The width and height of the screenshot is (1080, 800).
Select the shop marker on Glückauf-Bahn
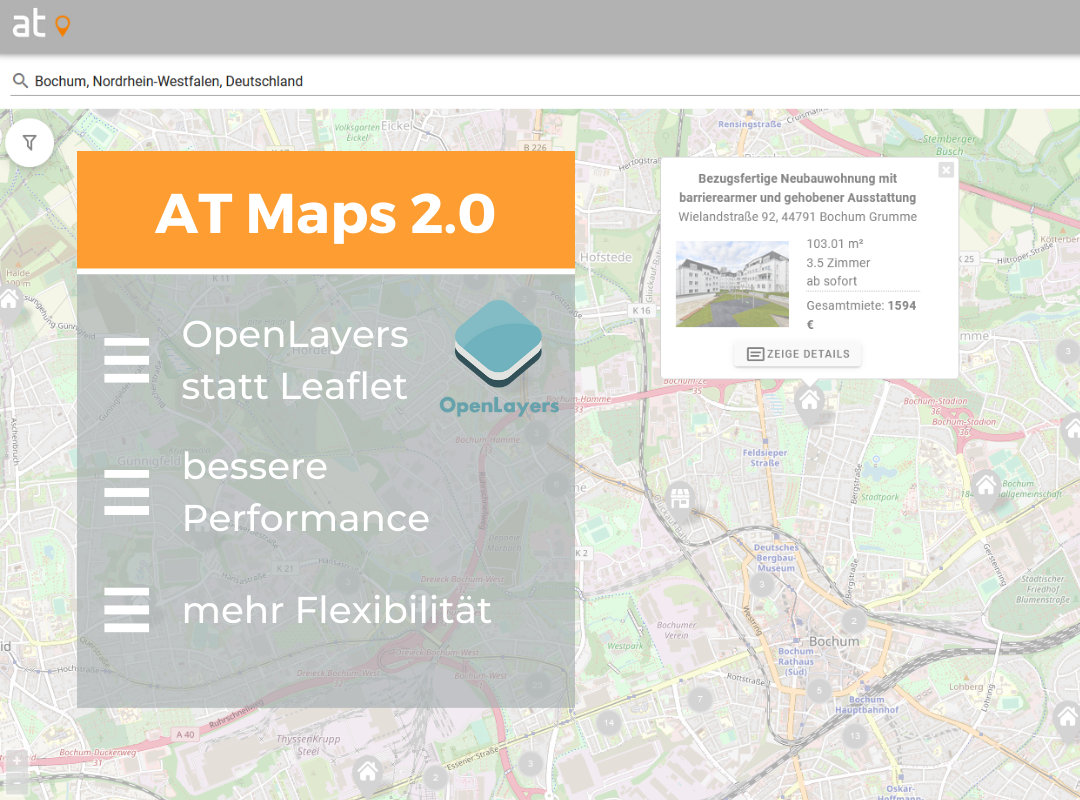pyautogui.click(x=680, y=497)
